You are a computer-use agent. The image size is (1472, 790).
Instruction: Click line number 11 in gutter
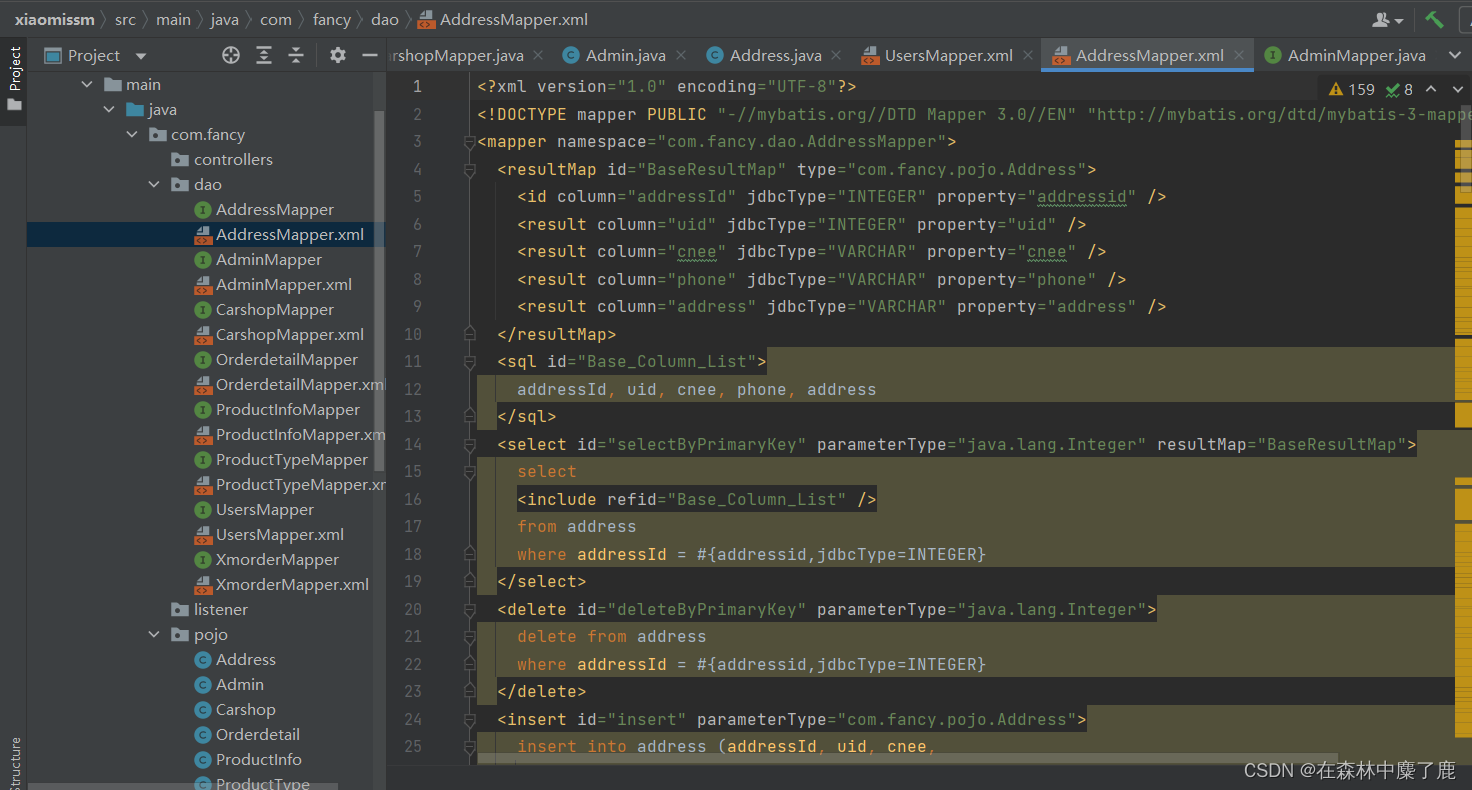[x=413, y=362]
